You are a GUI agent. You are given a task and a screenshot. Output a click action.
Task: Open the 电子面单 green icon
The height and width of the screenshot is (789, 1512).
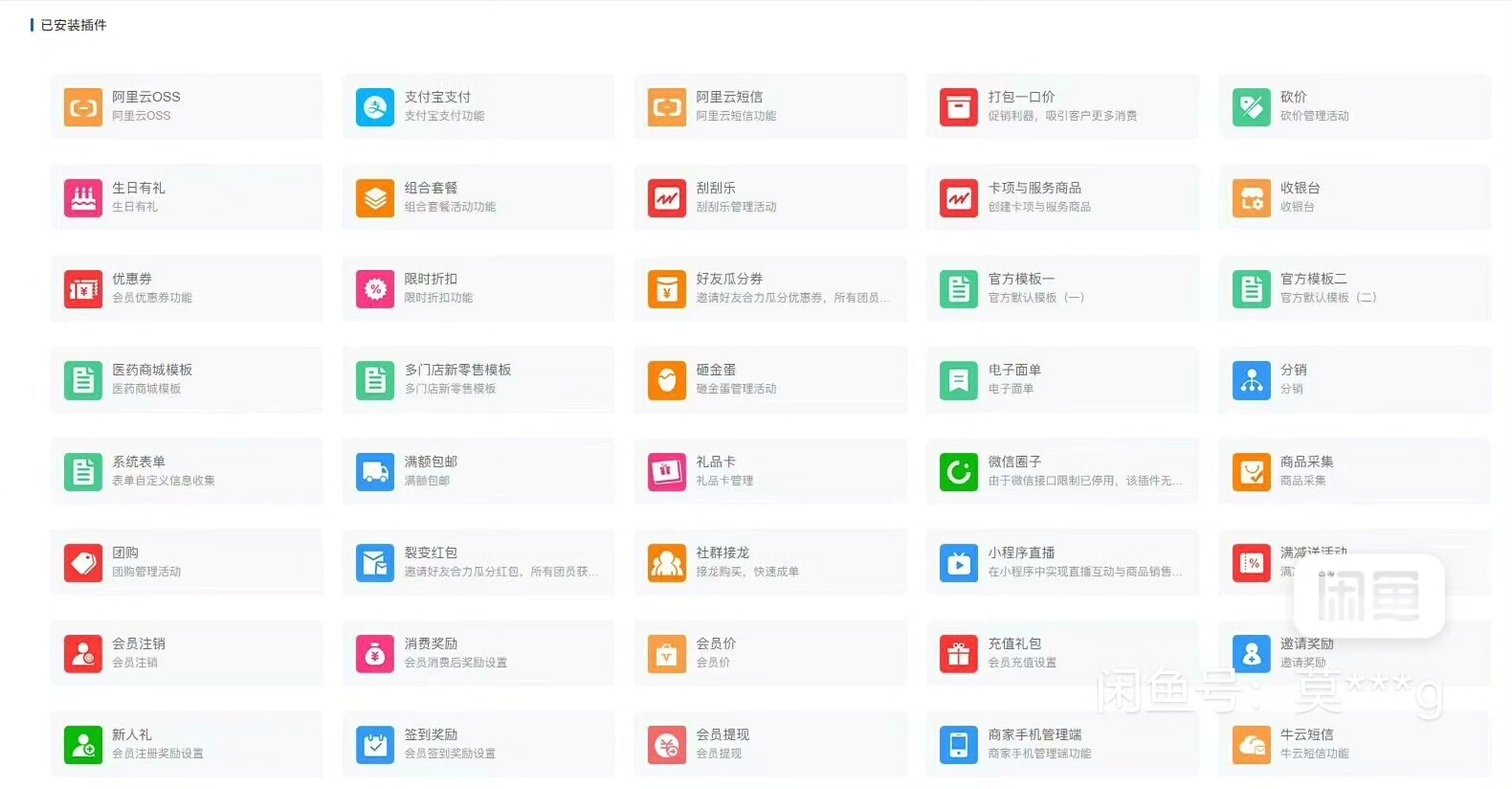tap(959, 380)
